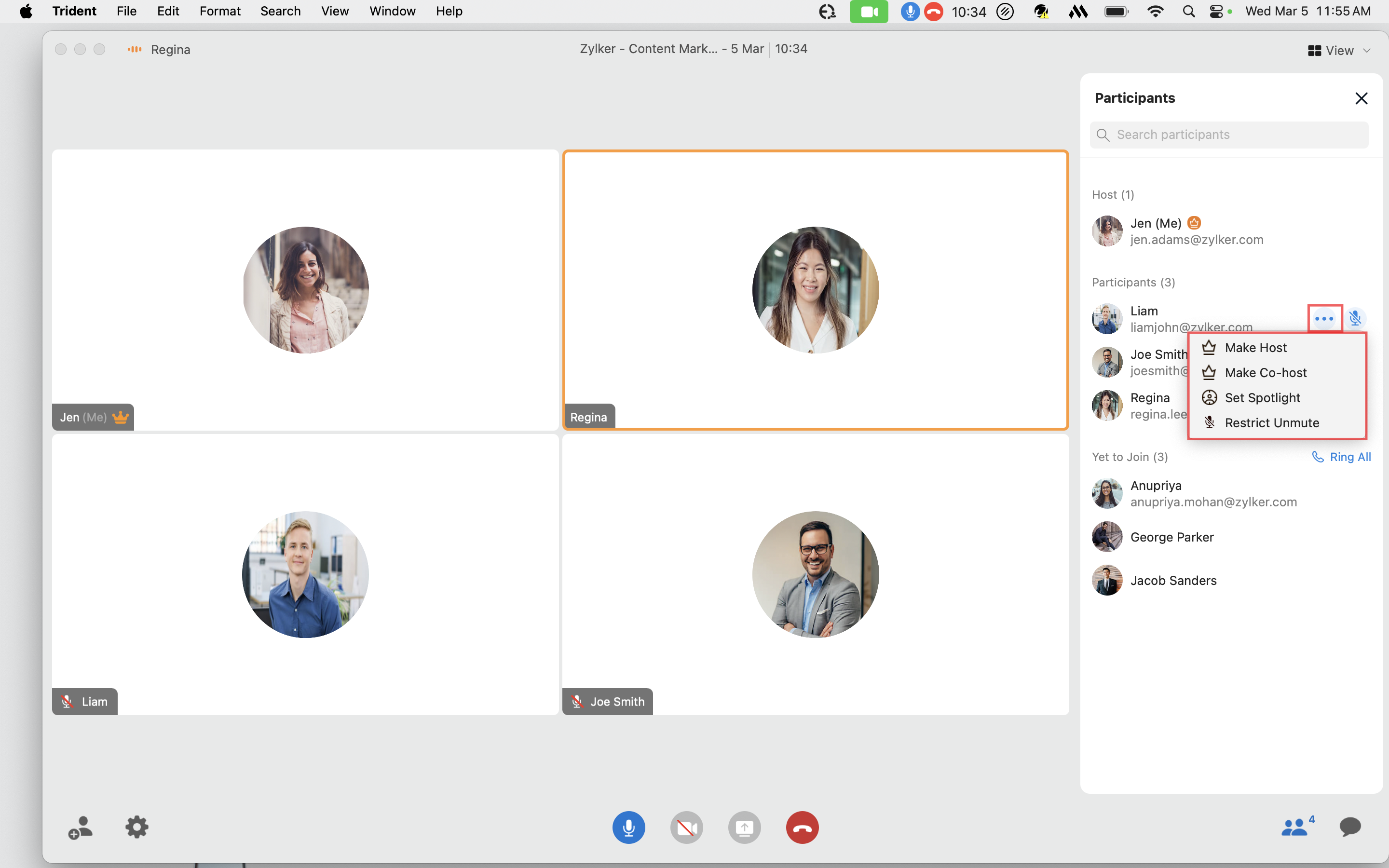Select Restrict Unmute for Liam
Screen dimensions: 1389x868
1271,423
